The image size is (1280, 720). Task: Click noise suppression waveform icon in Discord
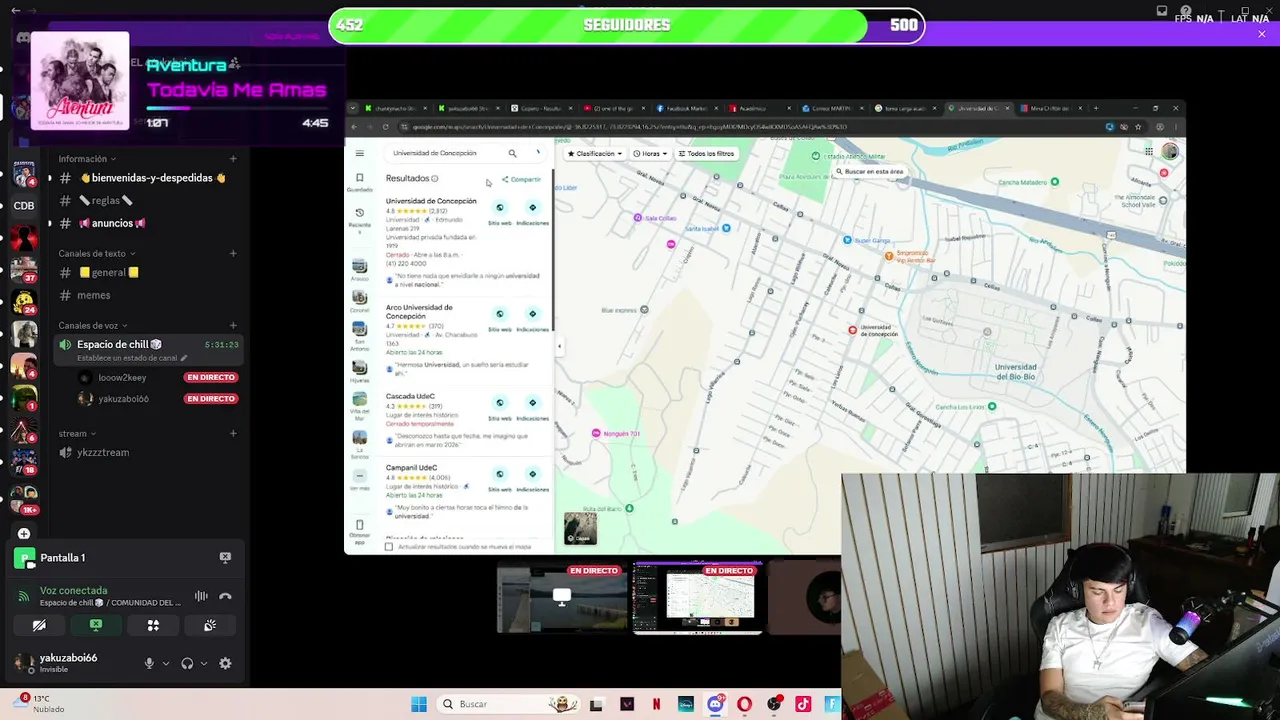coord(201,596)
